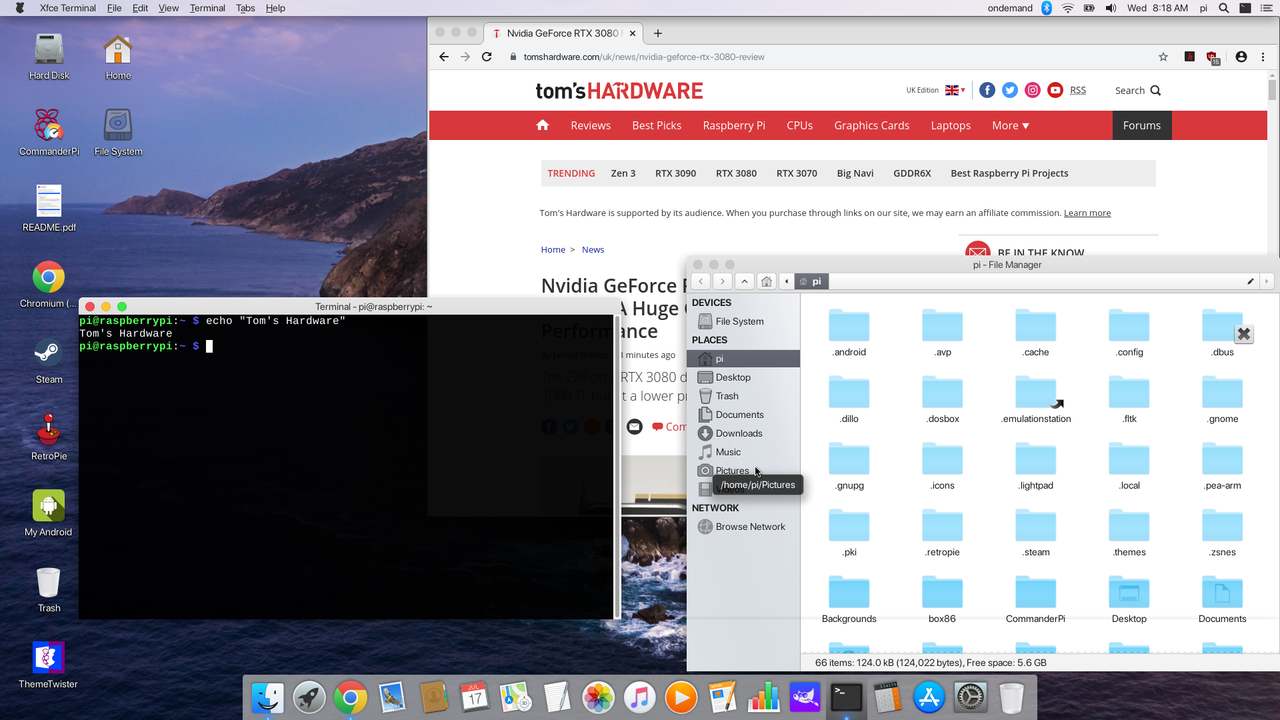
Task: Bookmark this page with the star icon
Action: [1163, 57]
